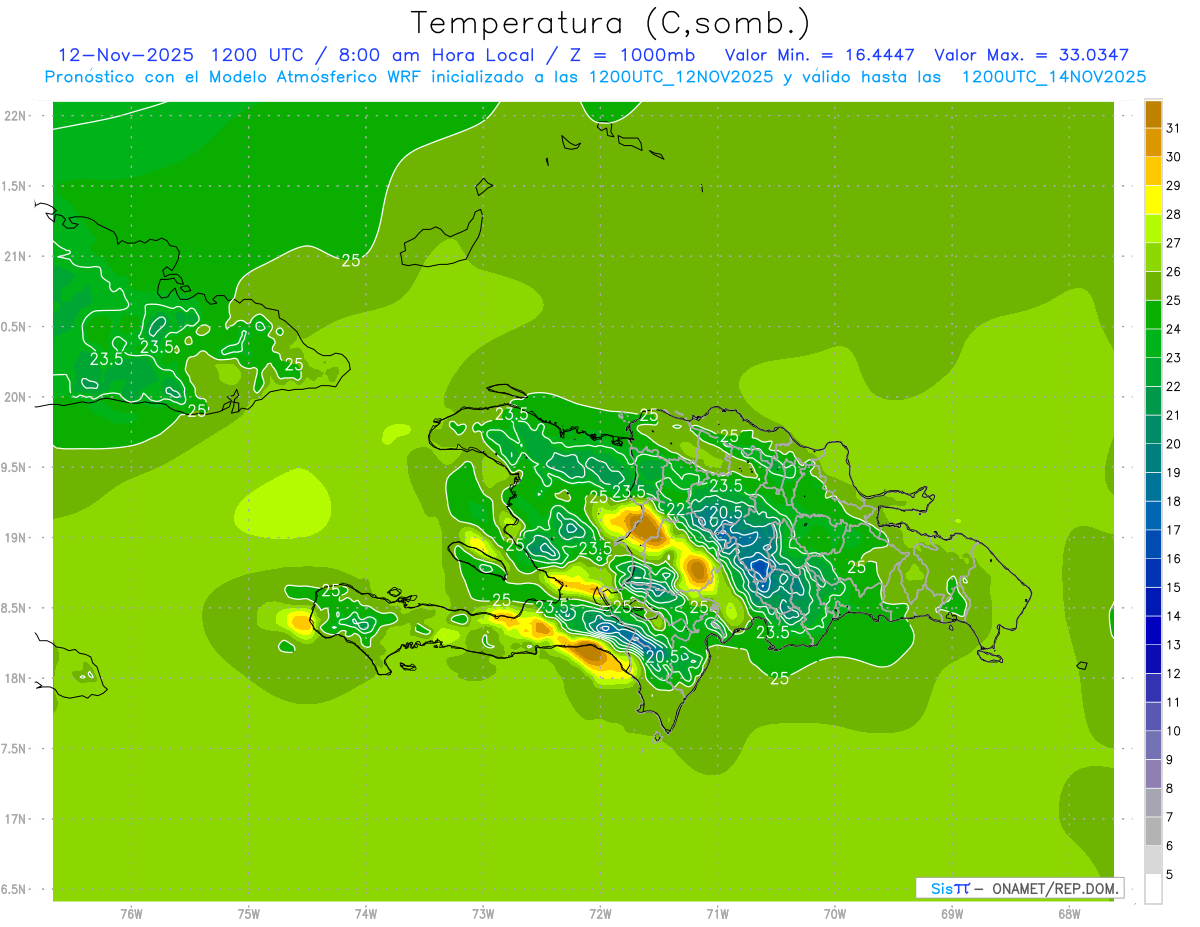Click the 9.5N latitude axis label
Viewport: 1200px width, 927px height.
click(13, 468)
